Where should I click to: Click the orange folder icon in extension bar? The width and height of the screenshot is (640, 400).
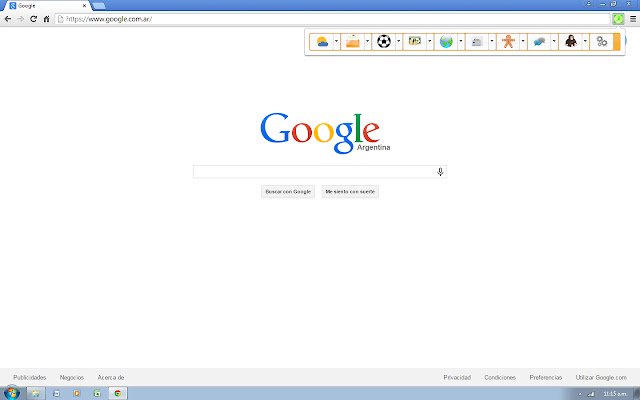tap(353, 42)
